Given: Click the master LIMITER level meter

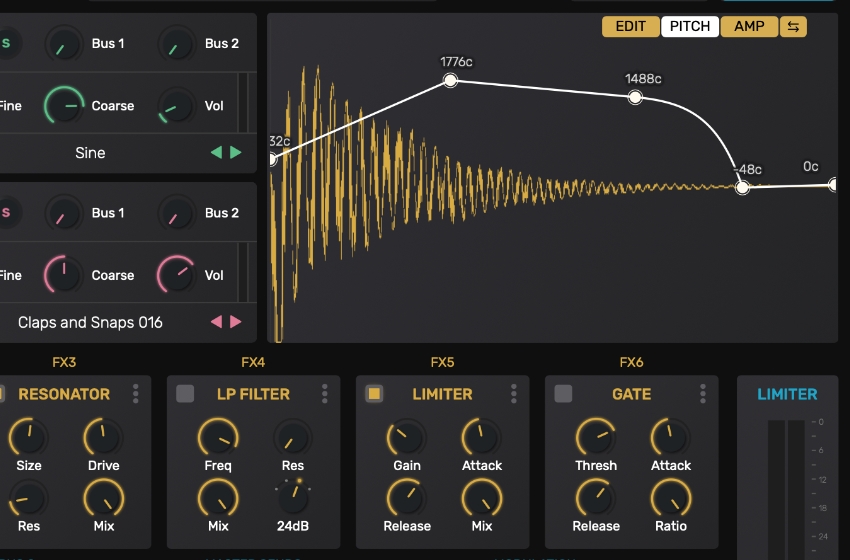Looking at the screenshot, I should click(786, 489).
